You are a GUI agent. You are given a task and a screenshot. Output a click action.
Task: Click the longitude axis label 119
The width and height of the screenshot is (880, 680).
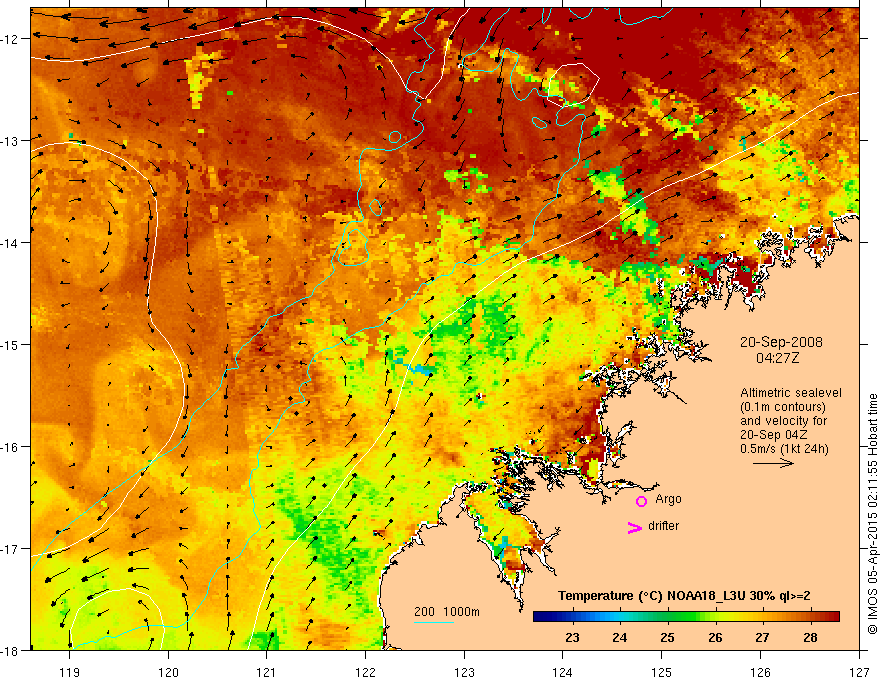tap(70, 672)
